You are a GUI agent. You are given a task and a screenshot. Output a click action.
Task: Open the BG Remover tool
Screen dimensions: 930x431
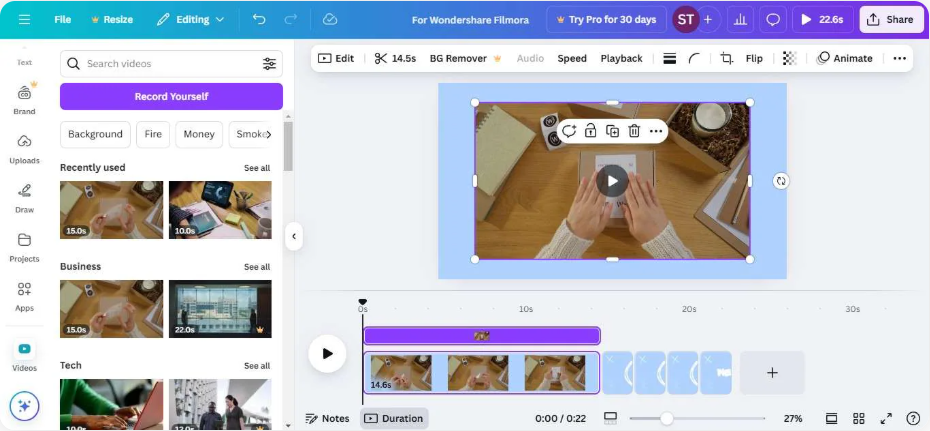coord(466,58)
